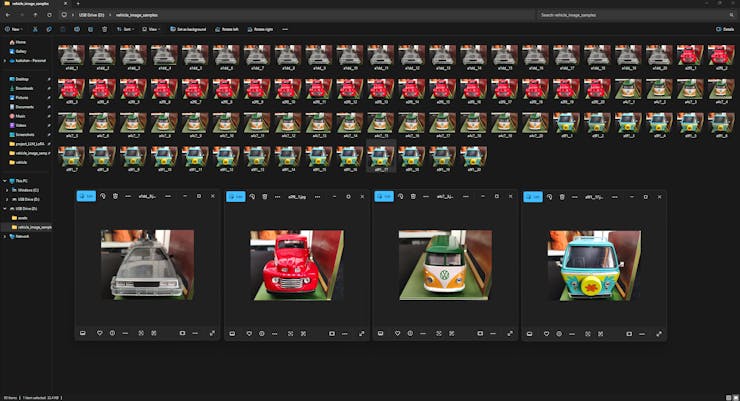
Task: Expand the Windows (C:) drive node
Action: coord(7,190)
